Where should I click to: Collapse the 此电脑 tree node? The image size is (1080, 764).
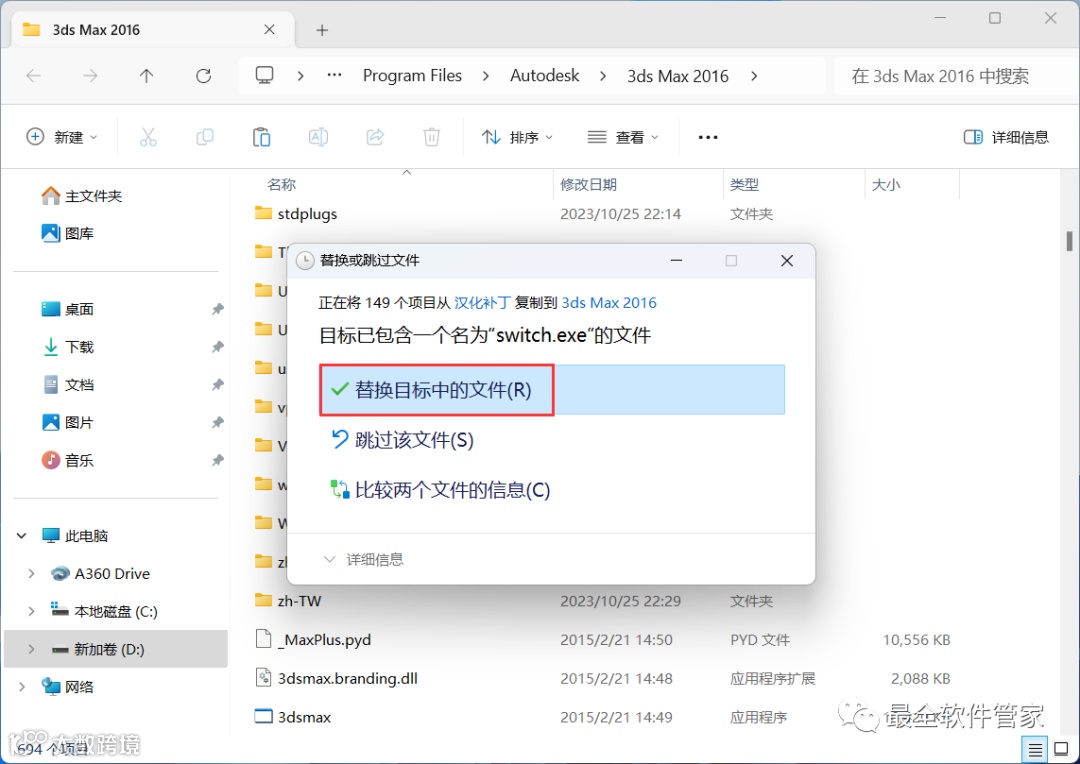coord(21,535)
